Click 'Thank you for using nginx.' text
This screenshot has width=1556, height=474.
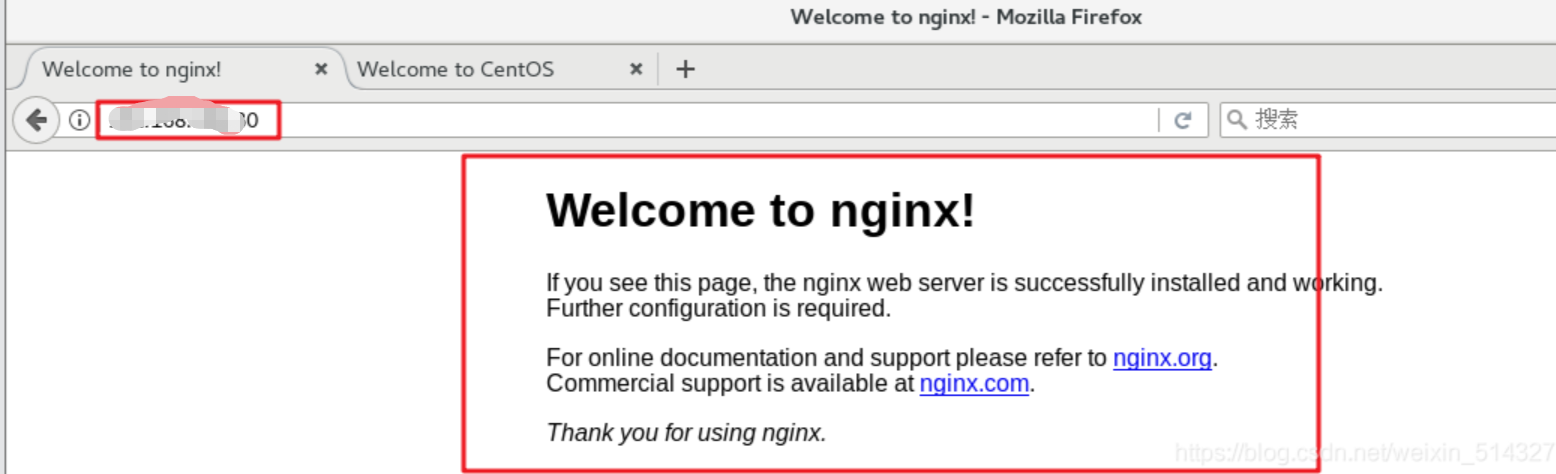(x=686, y=433)
